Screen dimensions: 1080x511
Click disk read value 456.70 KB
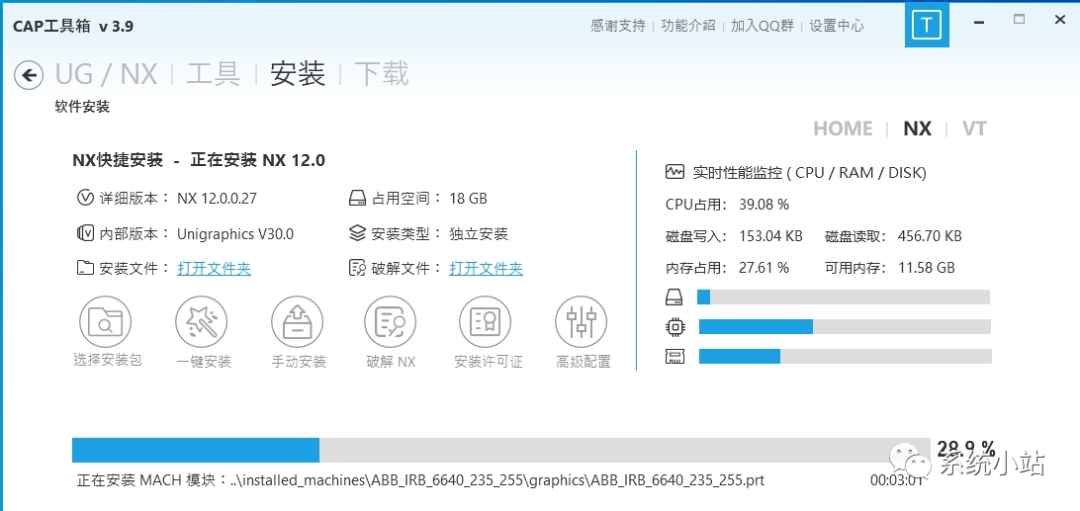point(930,236)
